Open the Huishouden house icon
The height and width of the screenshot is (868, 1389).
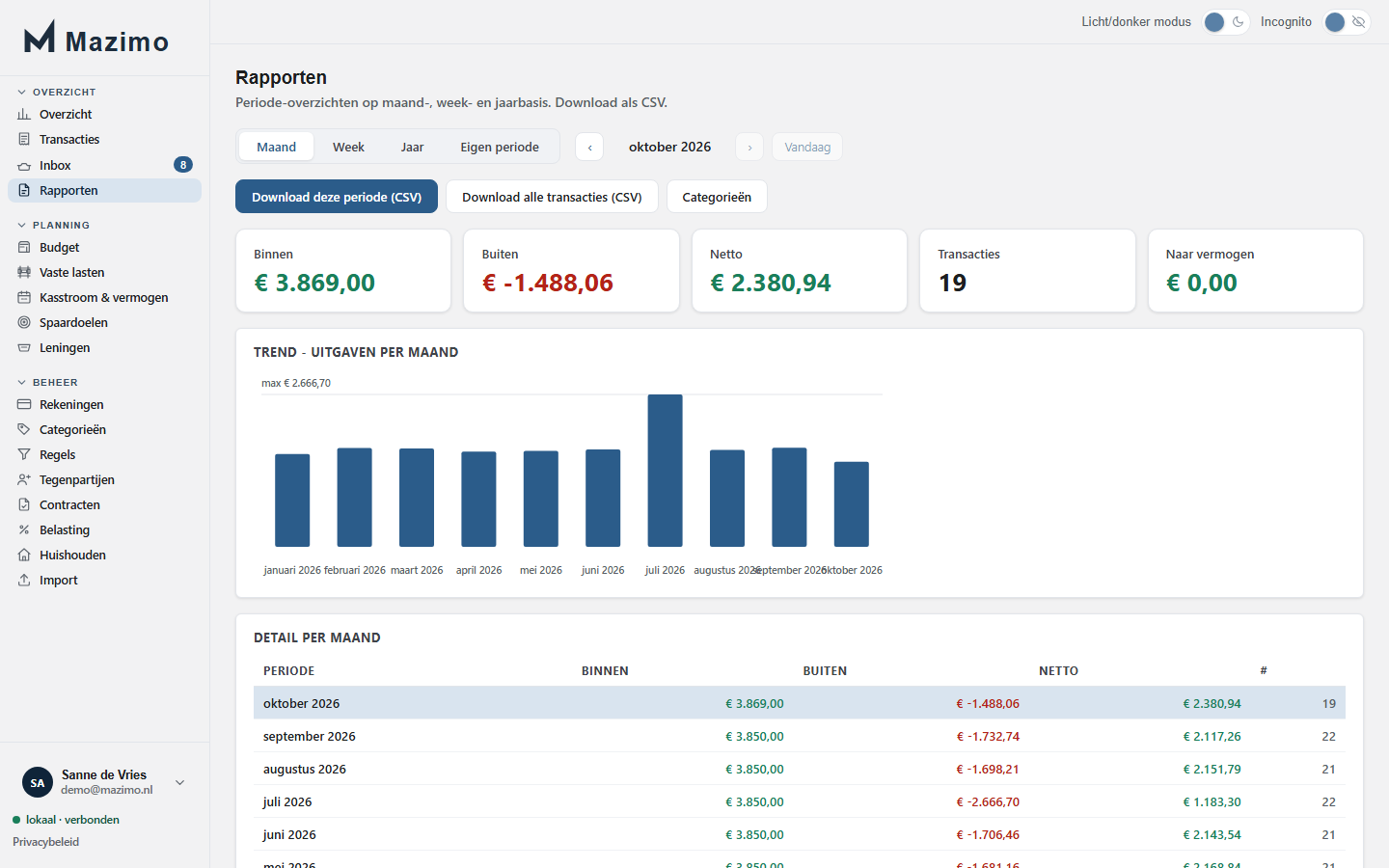24,556
